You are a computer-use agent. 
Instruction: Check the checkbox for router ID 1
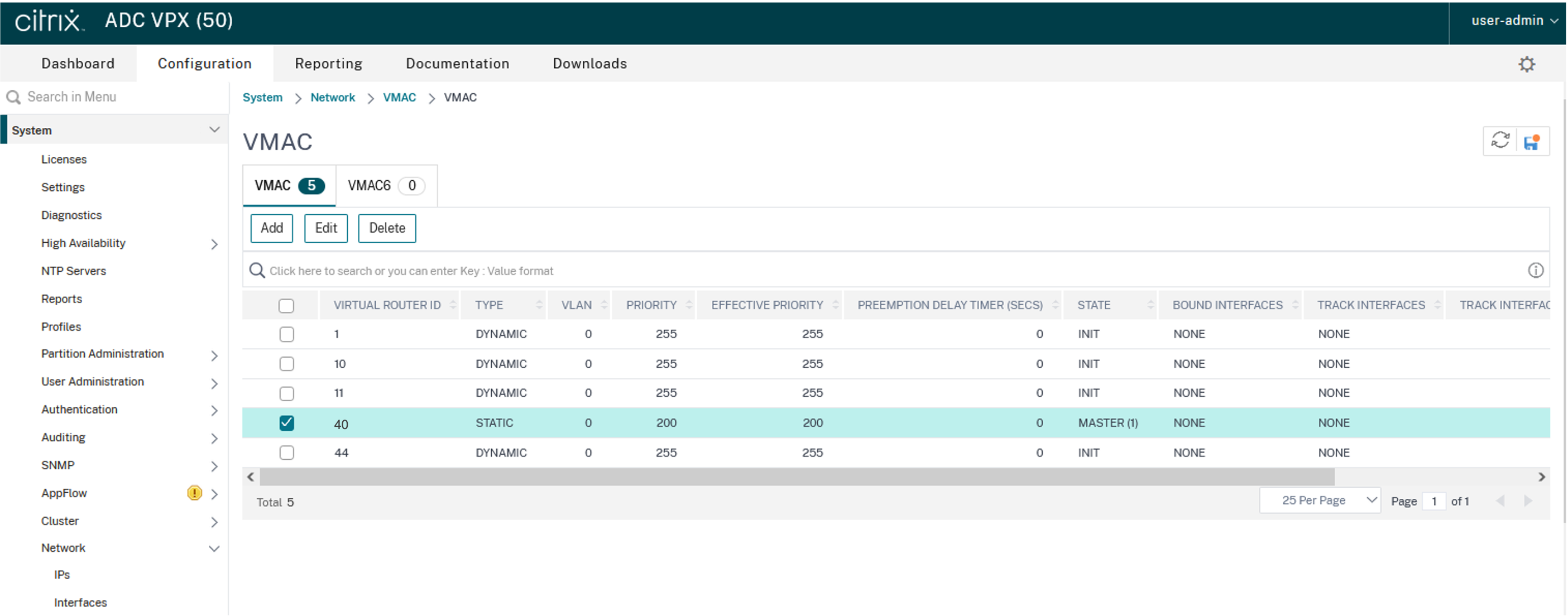coord(286,334)
